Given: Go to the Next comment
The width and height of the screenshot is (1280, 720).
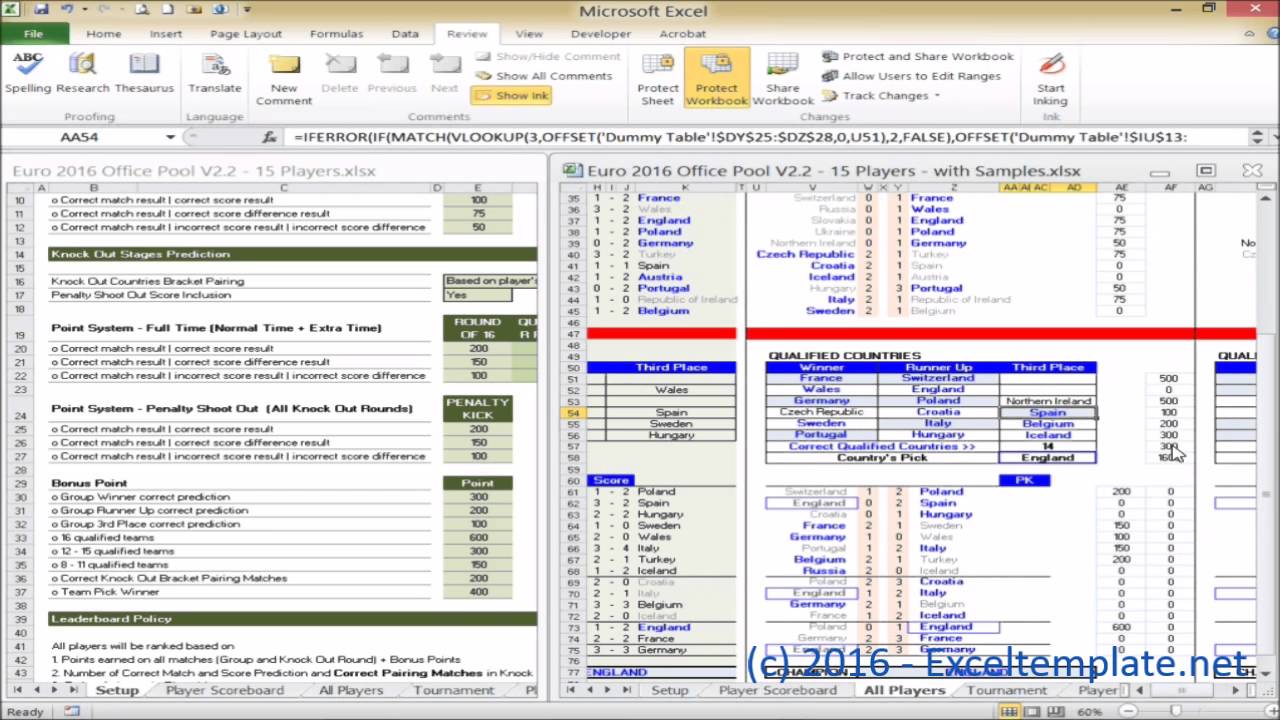Looking at the screenshot, I should [x=445, y=73].
